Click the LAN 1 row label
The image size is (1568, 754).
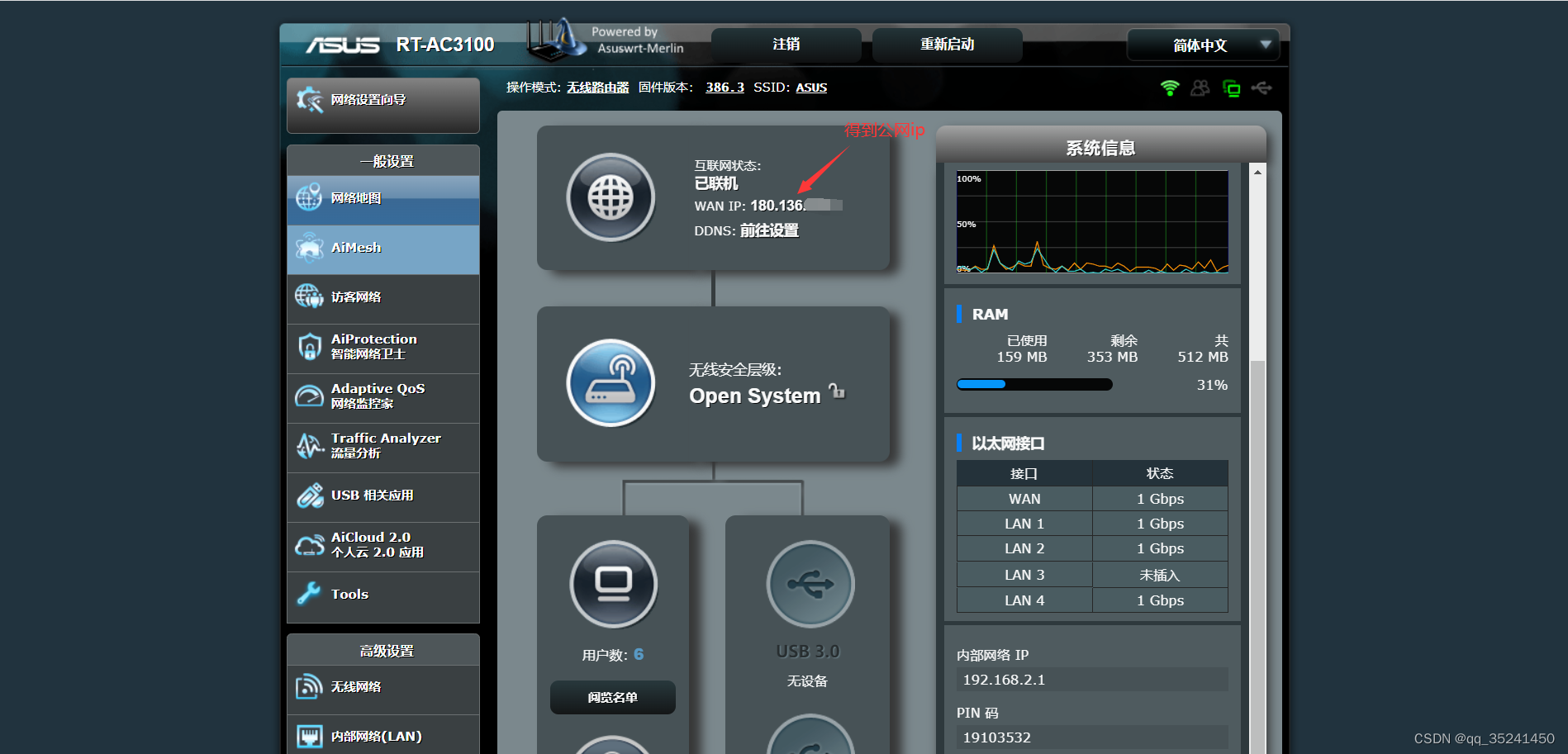pos(1024,524)
